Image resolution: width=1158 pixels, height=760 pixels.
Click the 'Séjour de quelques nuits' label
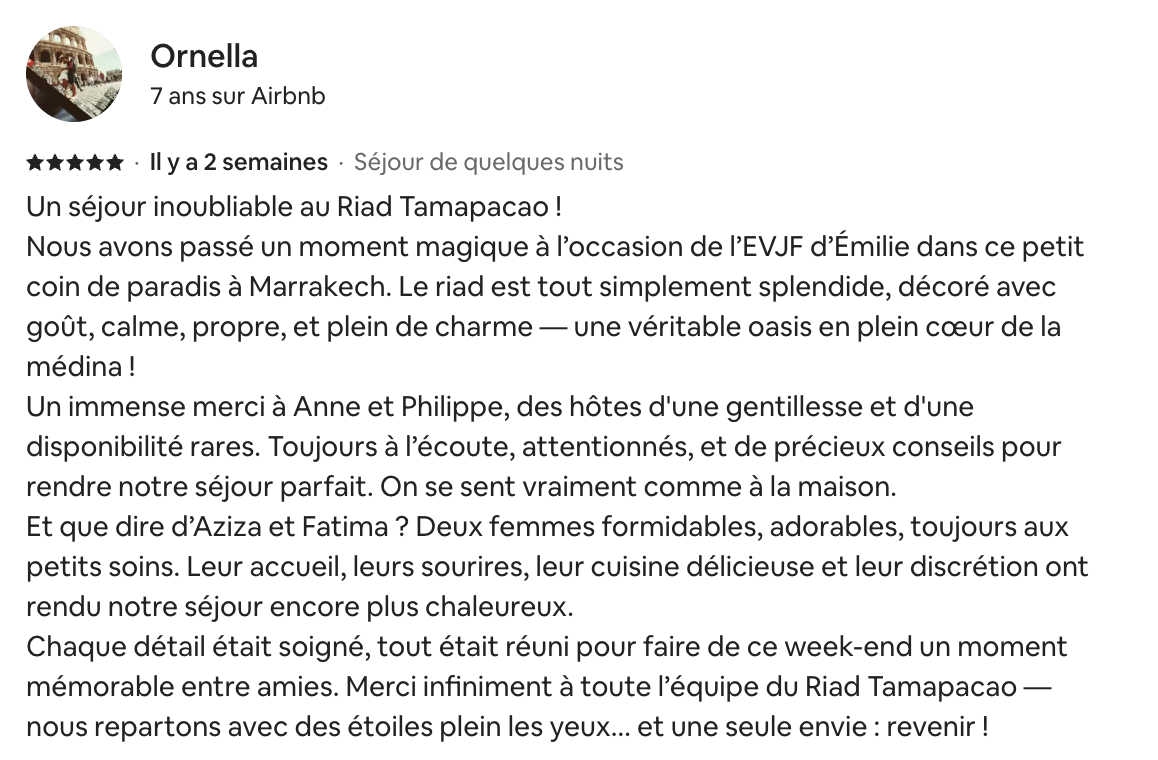click(489, 162)
